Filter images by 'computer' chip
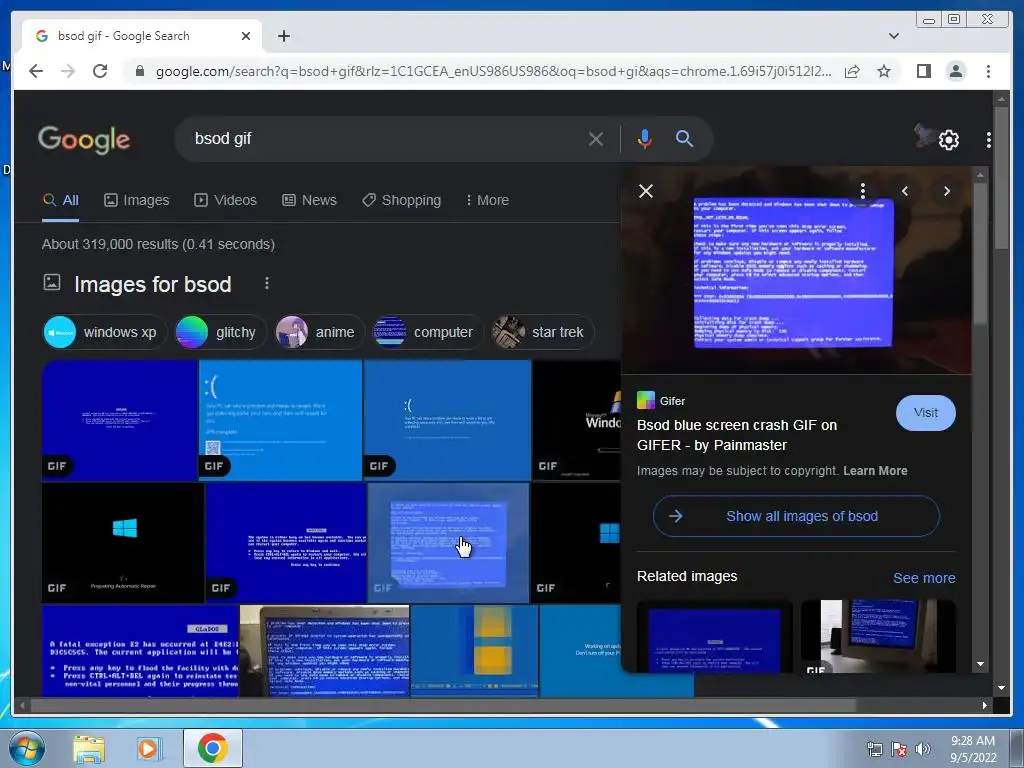 coord(427,332)
